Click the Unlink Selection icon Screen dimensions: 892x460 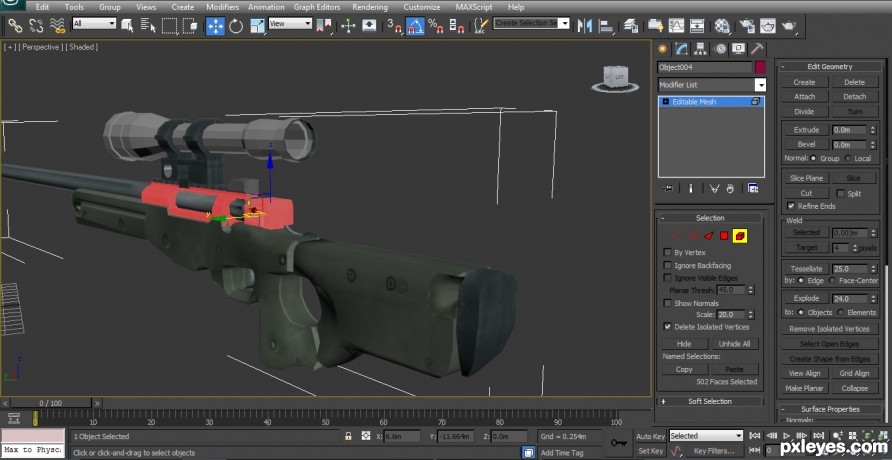(36, 26)
